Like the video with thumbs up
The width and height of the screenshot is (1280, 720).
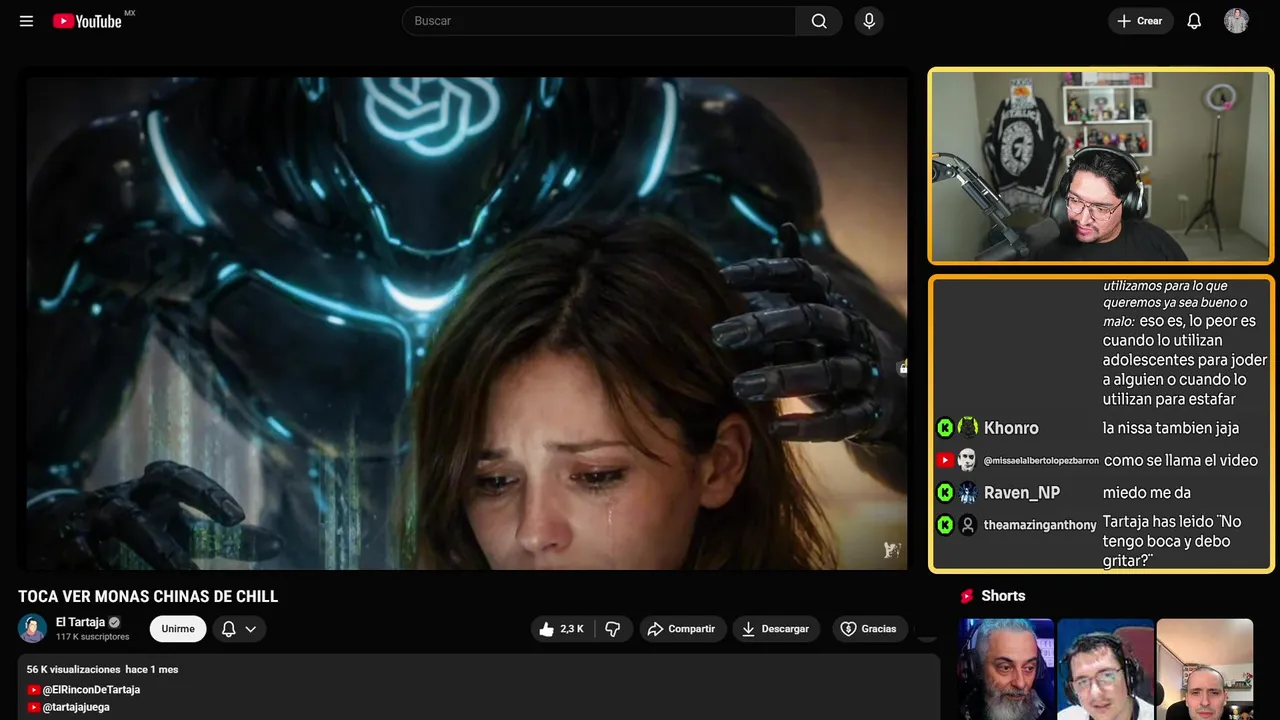pos(561,629)
